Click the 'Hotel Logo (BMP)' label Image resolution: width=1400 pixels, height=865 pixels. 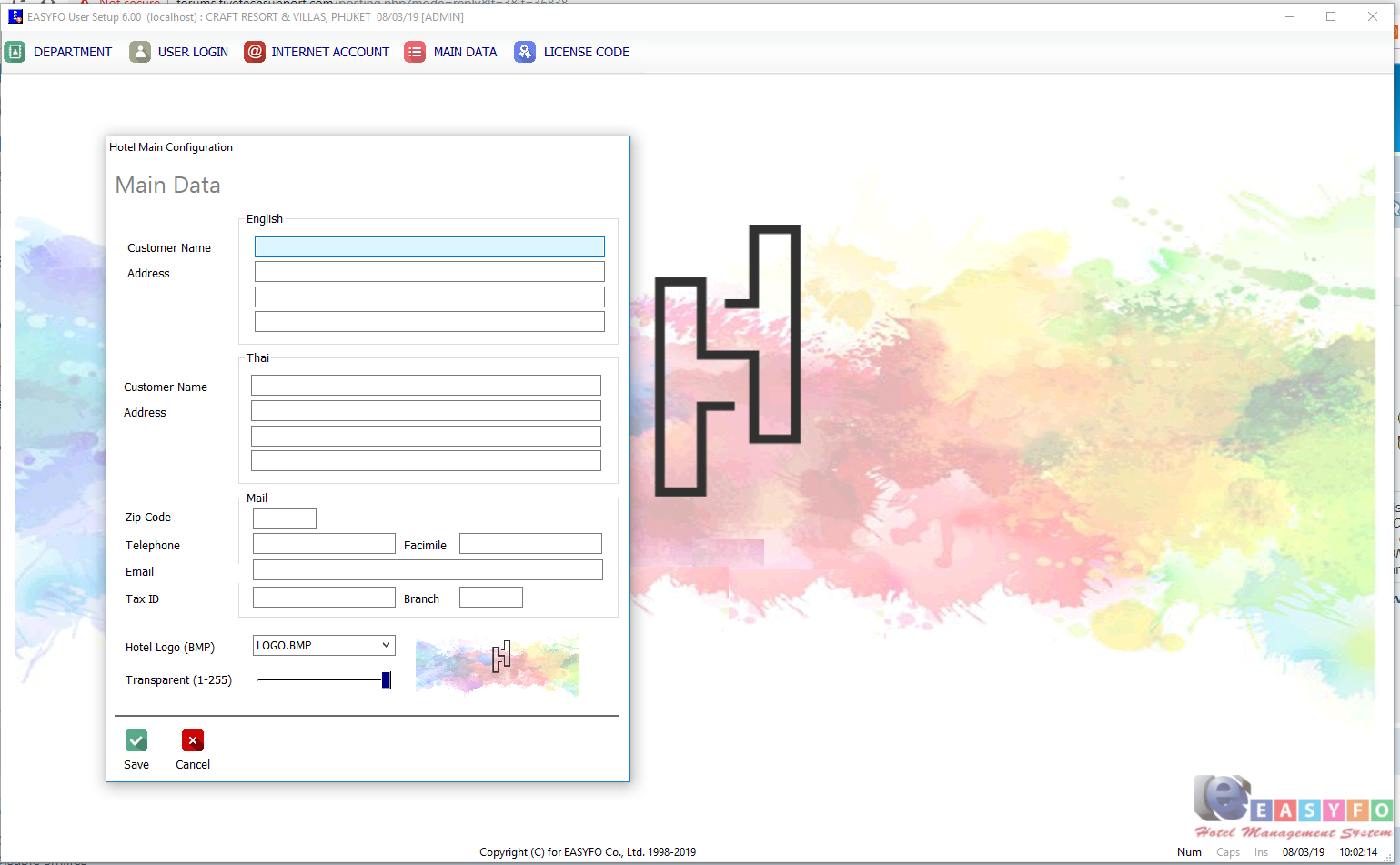coord(170,647)
